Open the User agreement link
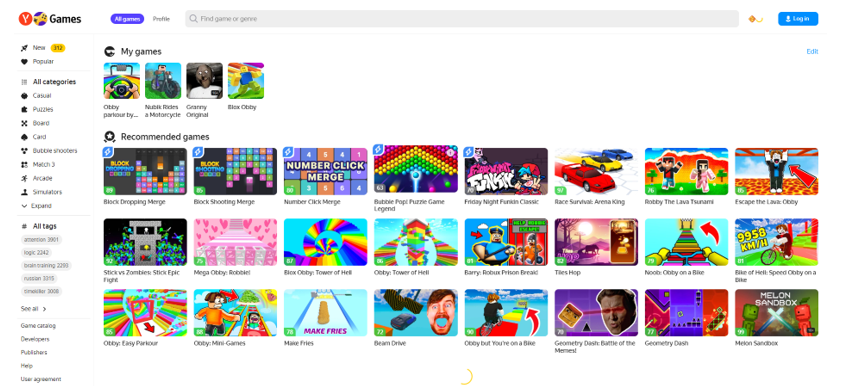857x386 pixels. (x=41, y=379)
